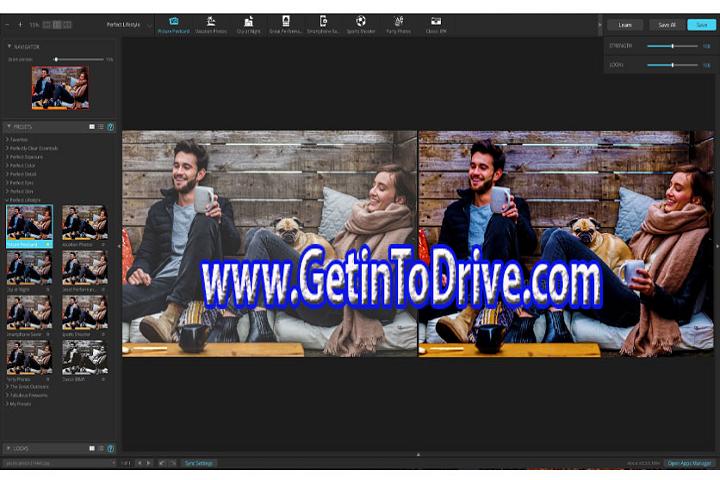Go to next image arrow

coord(148,463)
